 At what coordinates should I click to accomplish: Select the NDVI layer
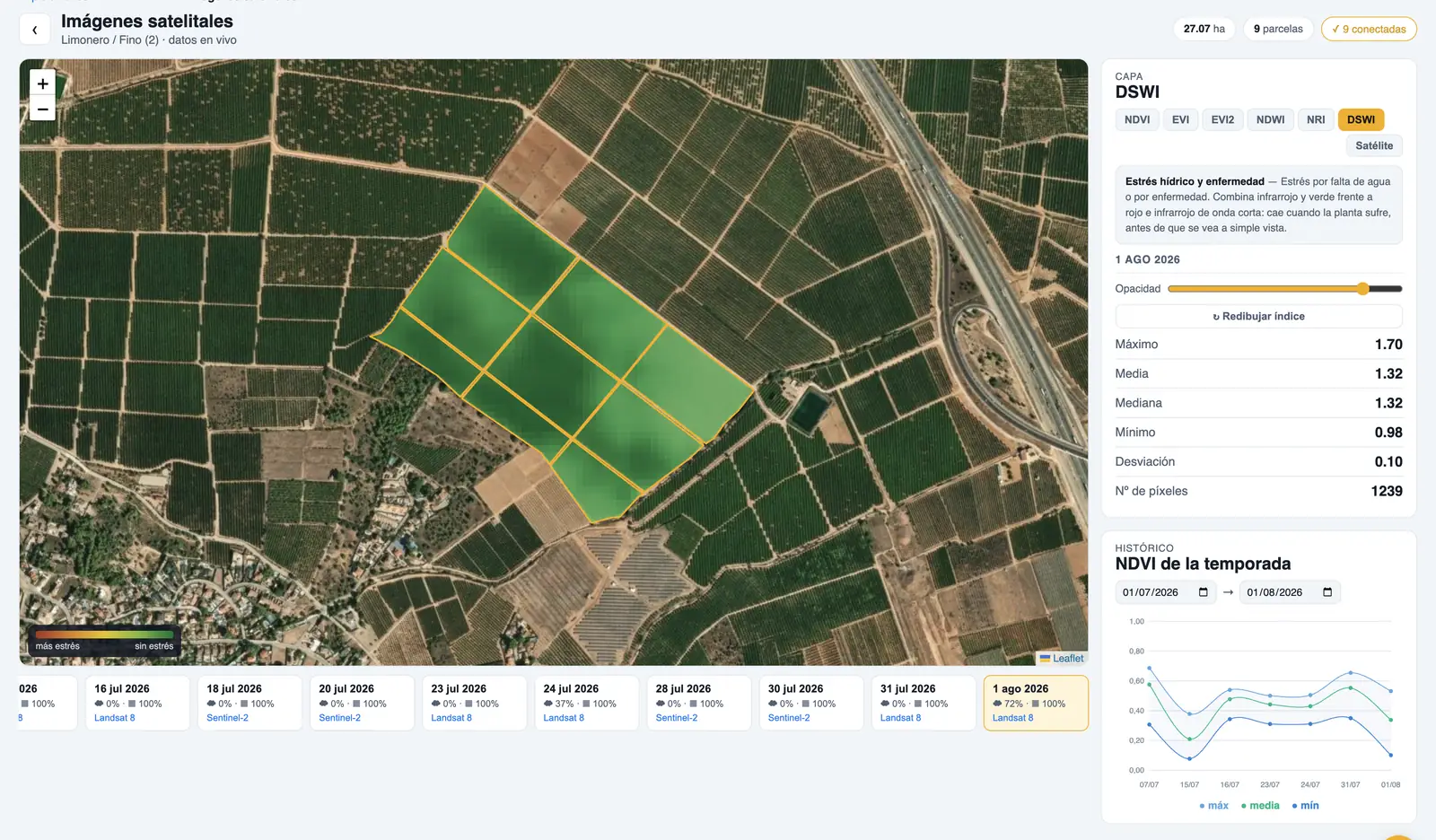[x=1137, y=119]
